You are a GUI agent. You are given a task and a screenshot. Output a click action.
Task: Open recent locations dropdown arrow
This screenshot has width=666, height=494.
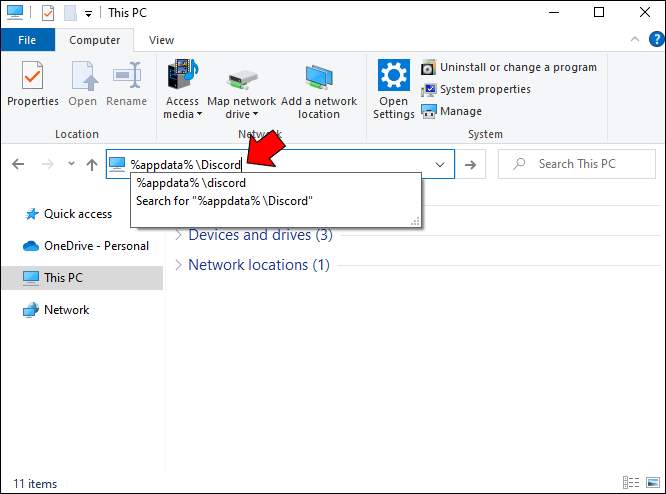pyautogui.click(x=71, y=164)
